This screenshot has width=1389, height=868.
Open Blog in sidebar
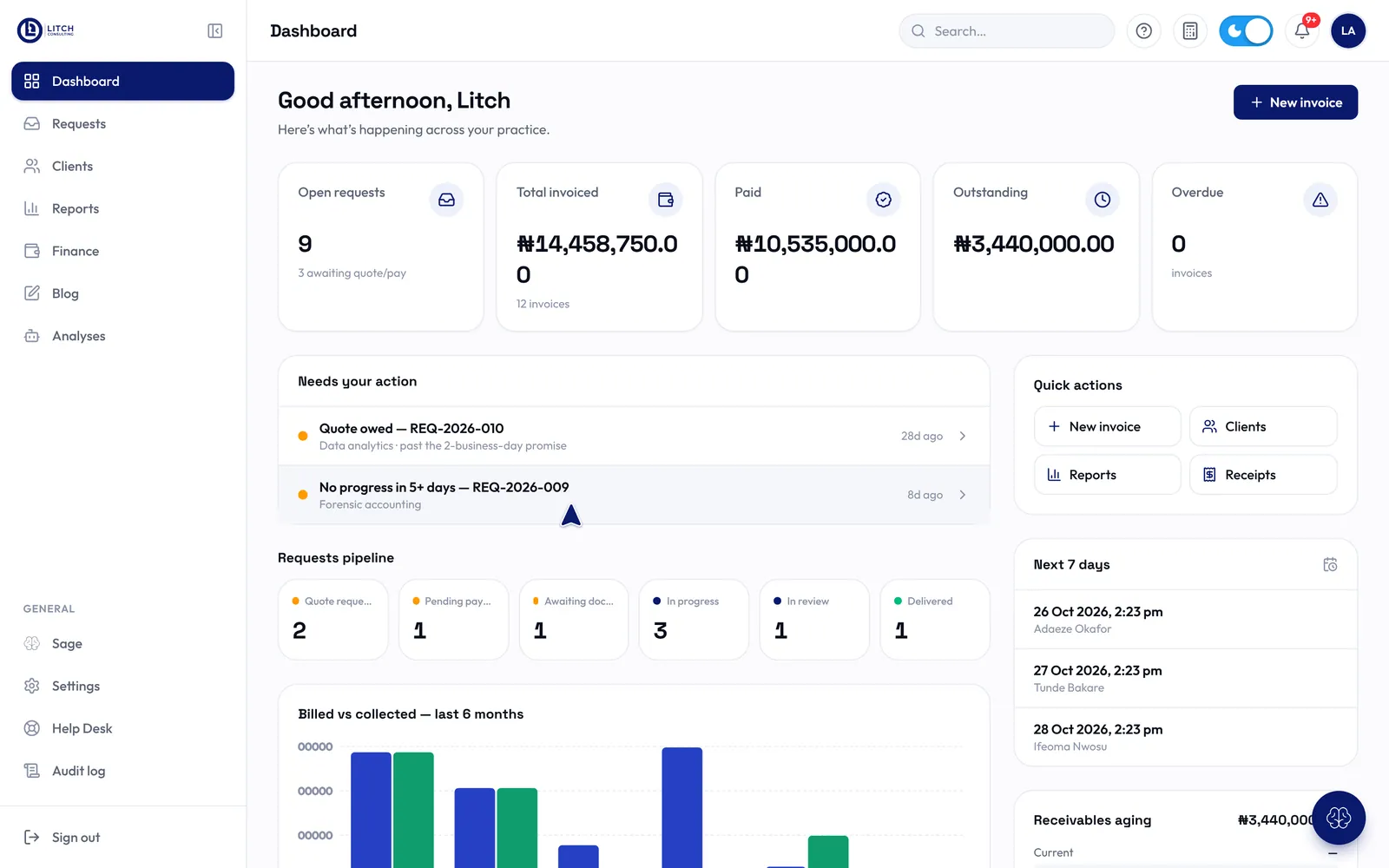click(x=122, y=293)
